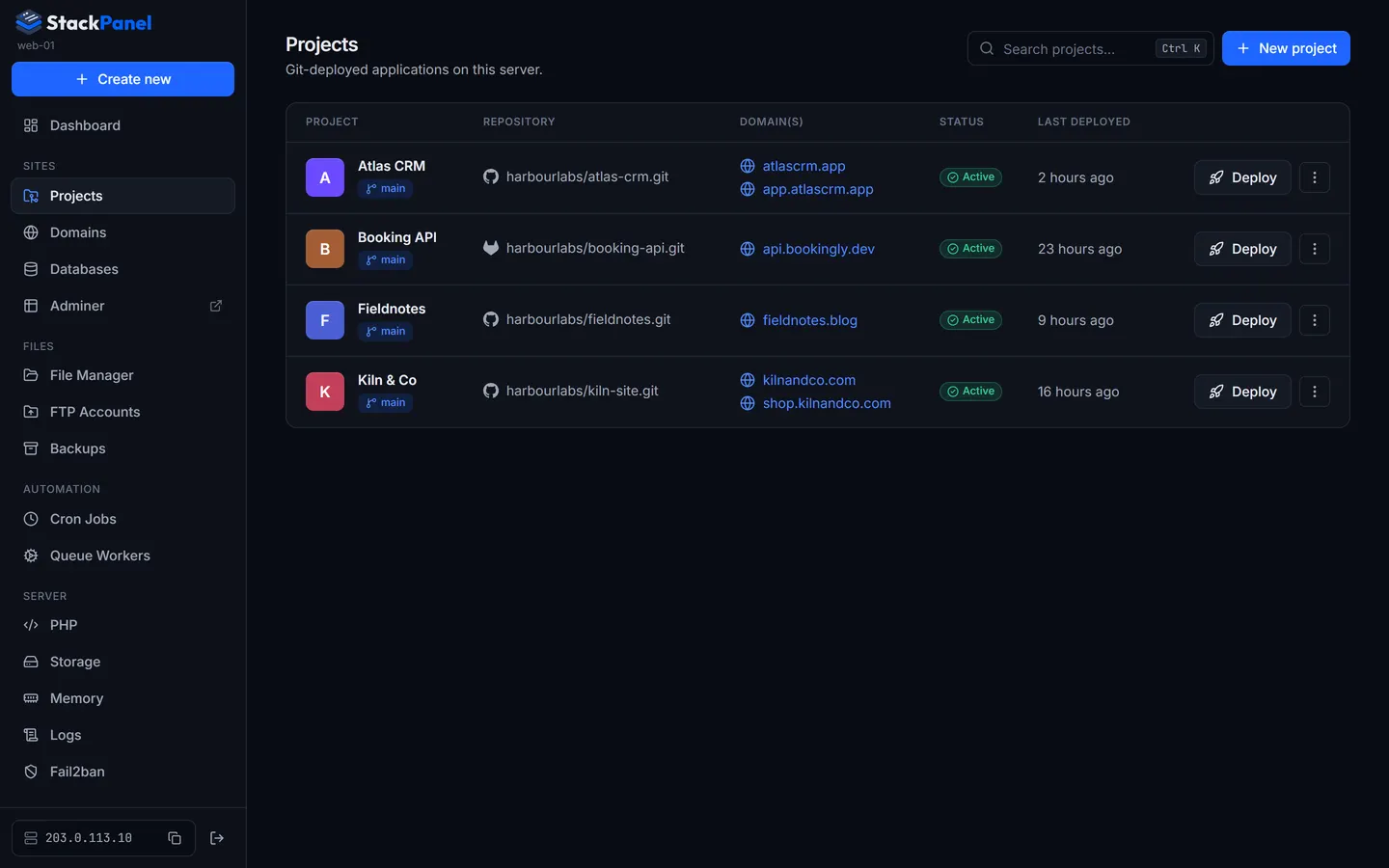Image resolution: width=1389 pixels, height=868 pixels.
Task: Deploy the Kiln & Co project
Action: (1242, 392)
